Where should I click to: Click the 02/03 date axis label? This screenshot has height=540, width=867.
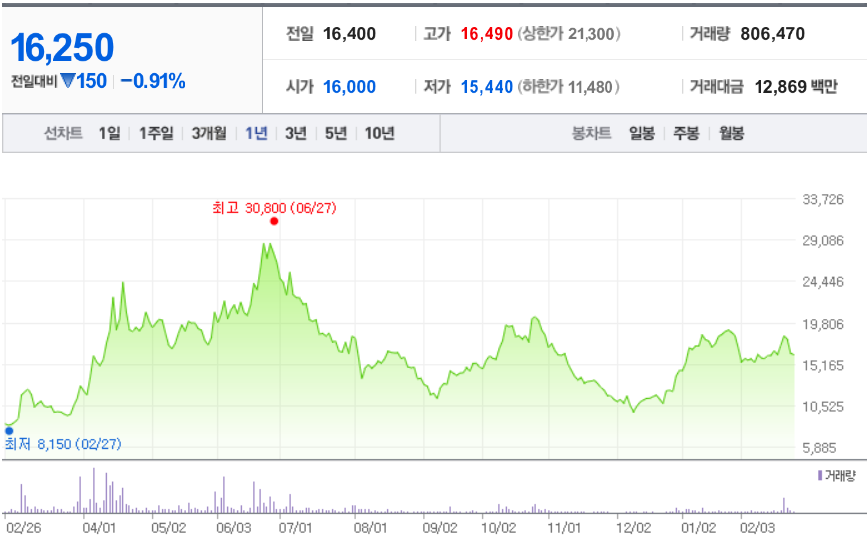758,528
